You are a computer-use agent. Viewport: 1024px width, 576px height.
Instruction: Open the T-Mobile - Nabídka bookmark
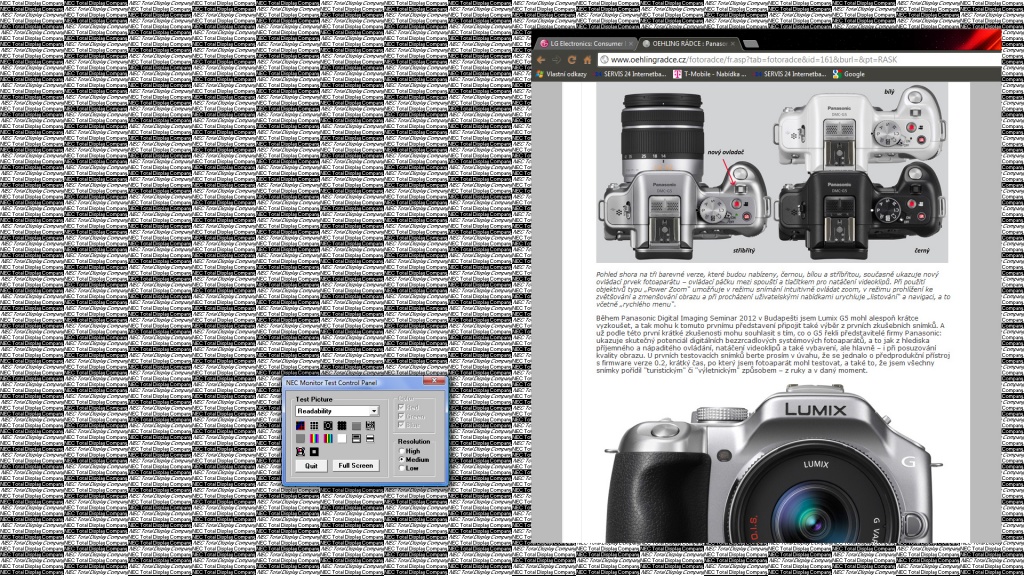click(710, 74)
